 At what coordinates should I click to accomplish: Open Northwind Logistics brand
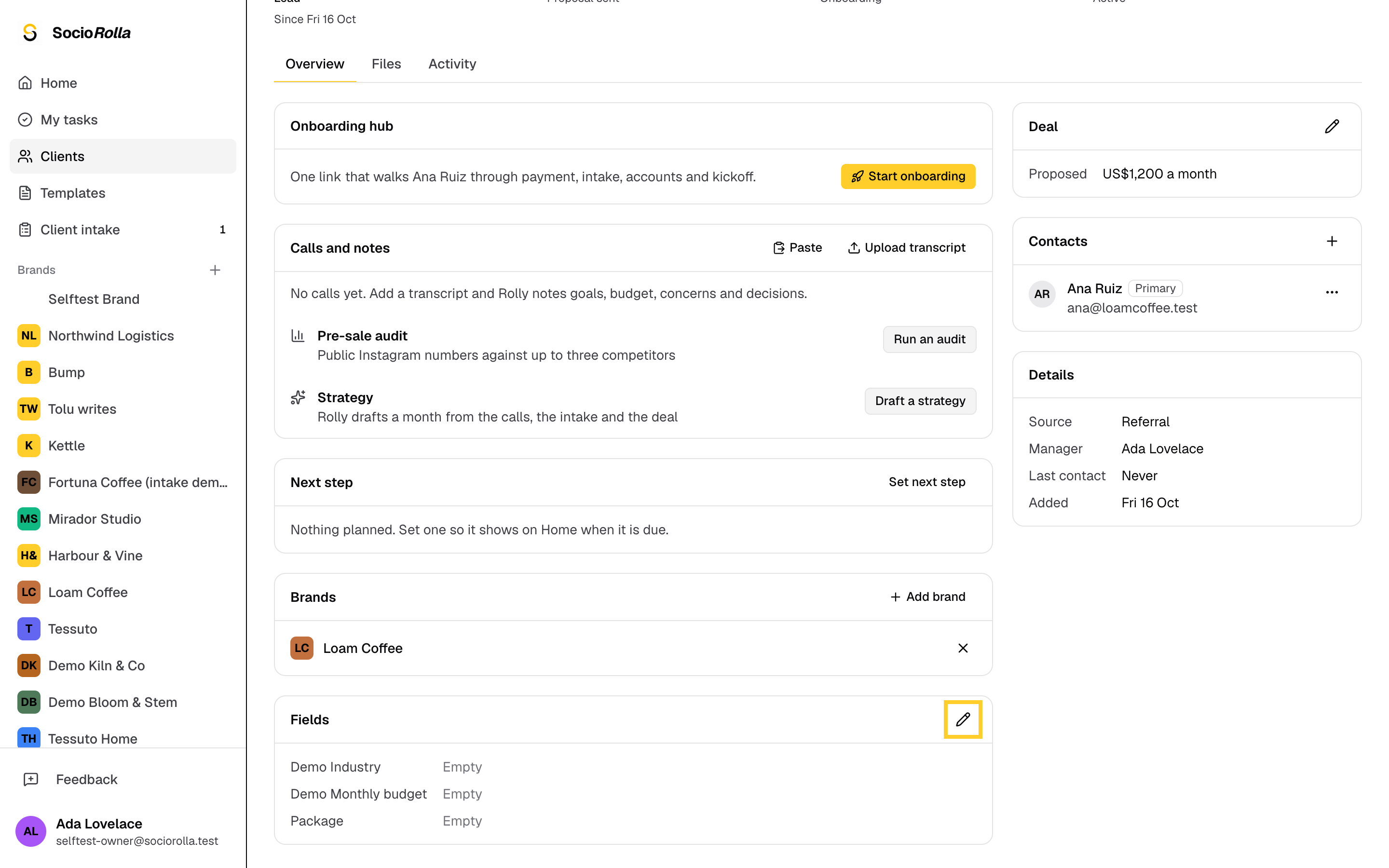coord(123,335)
